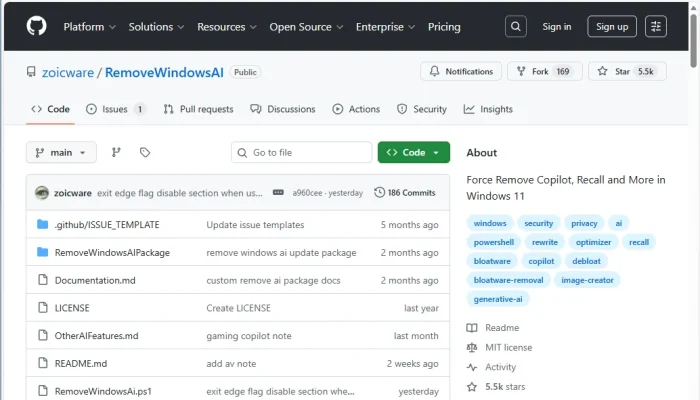Open commit message 'gaming copilot note'
The height and width of the screenshot is (400, 700).
tap(249, 336)
